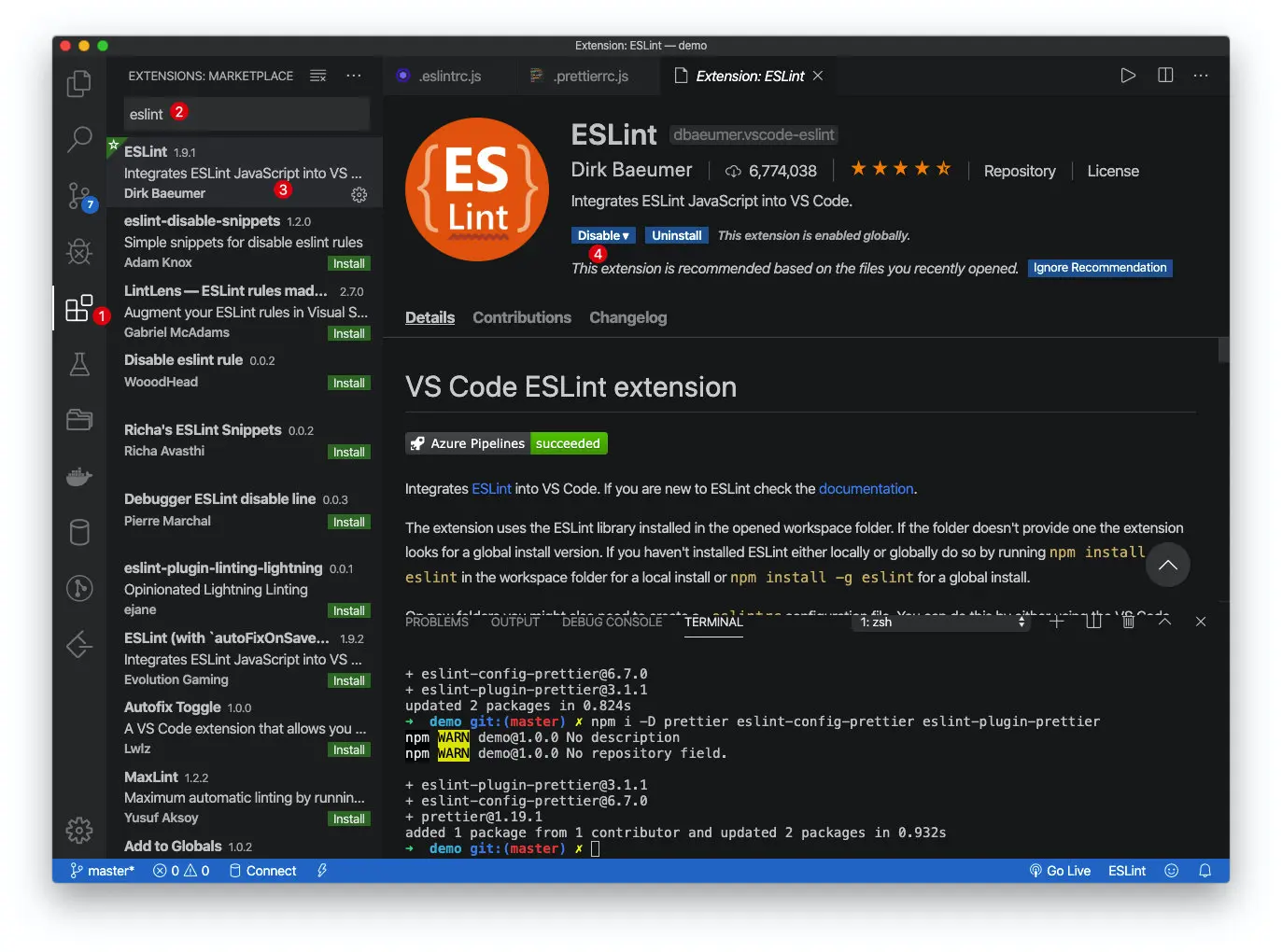Click ESLint status bar item
The width and height of the screenshot is (1282, 952).
point(1127,871)
